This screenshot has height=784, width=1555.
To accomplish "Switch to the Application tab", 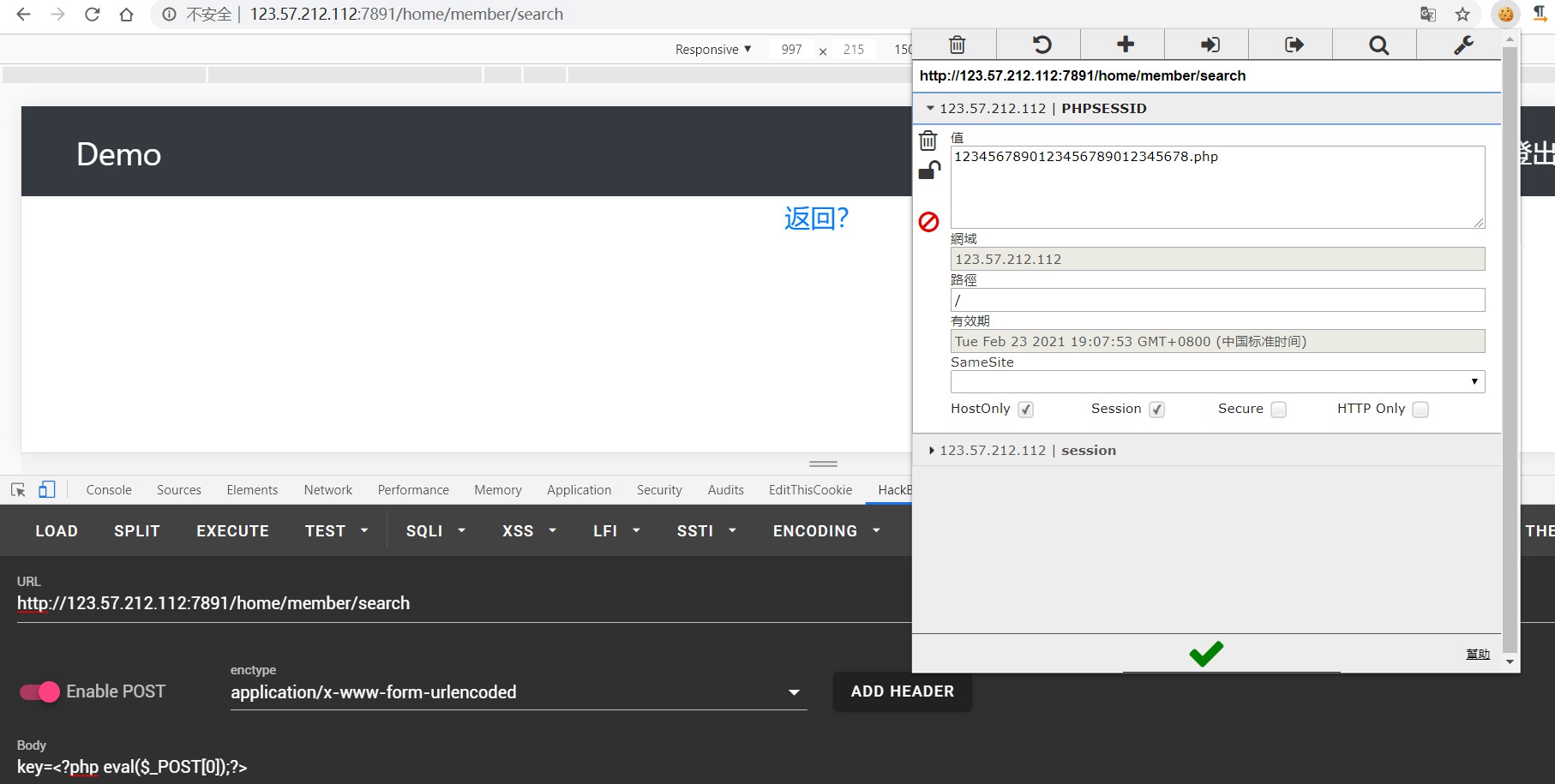I will click(579, 490).
